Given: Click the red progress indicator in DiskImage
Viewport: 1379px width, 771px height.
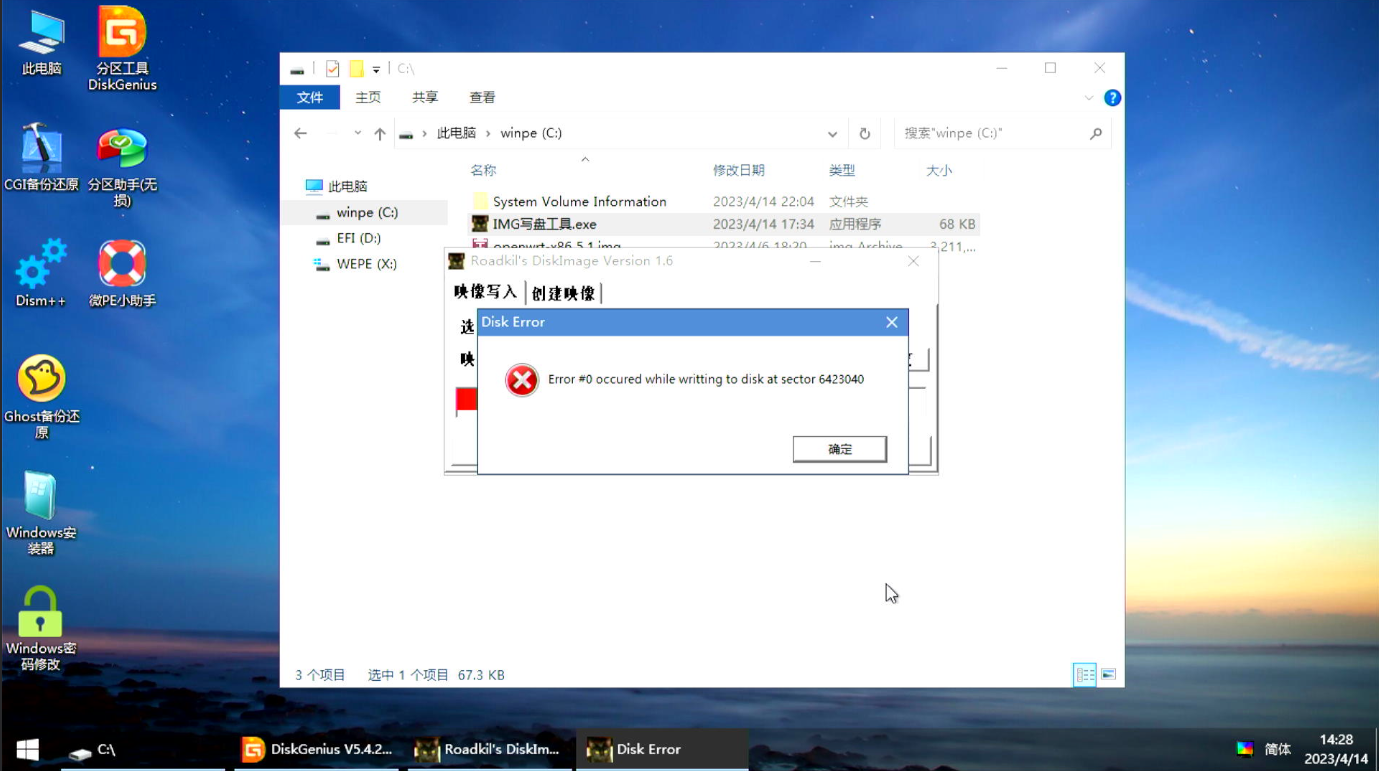Looking at the screenshot, I should [x=466, y=400].
